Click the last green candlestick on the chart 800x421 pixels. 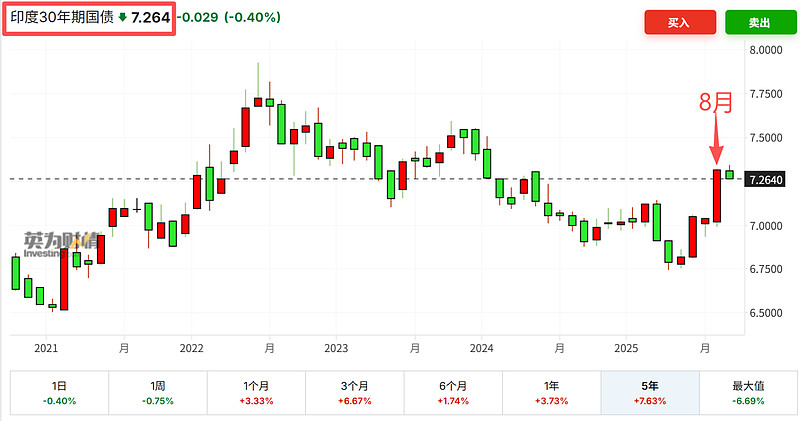point(730,175)
